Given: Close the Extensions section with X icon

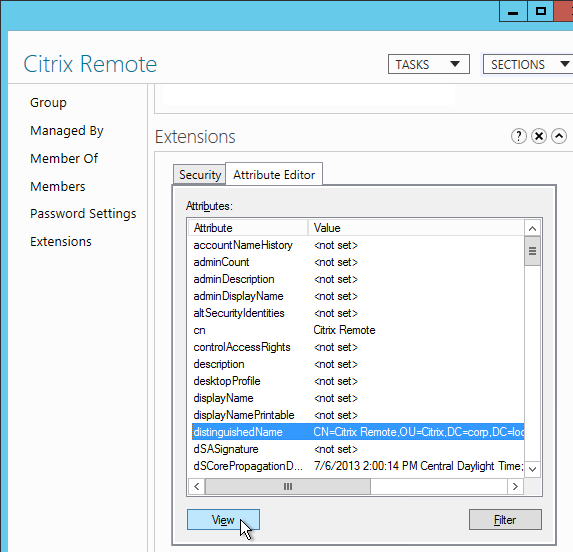Looking at the screenshot, I should (x=539, y=136).
